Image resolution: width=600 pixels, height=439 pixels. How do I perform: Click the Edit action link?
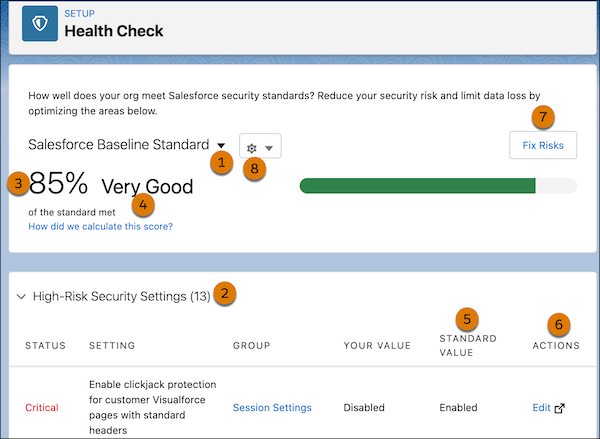(541, 408)
